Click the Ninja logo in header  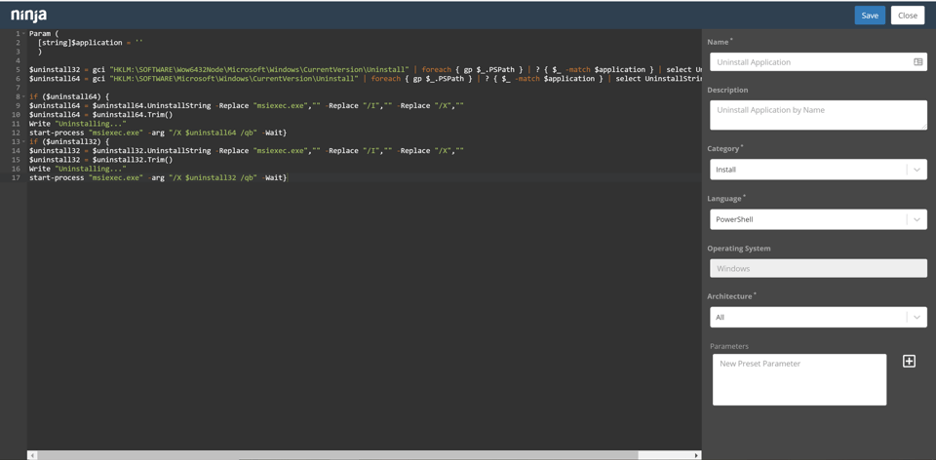click(x=29, y=15)
